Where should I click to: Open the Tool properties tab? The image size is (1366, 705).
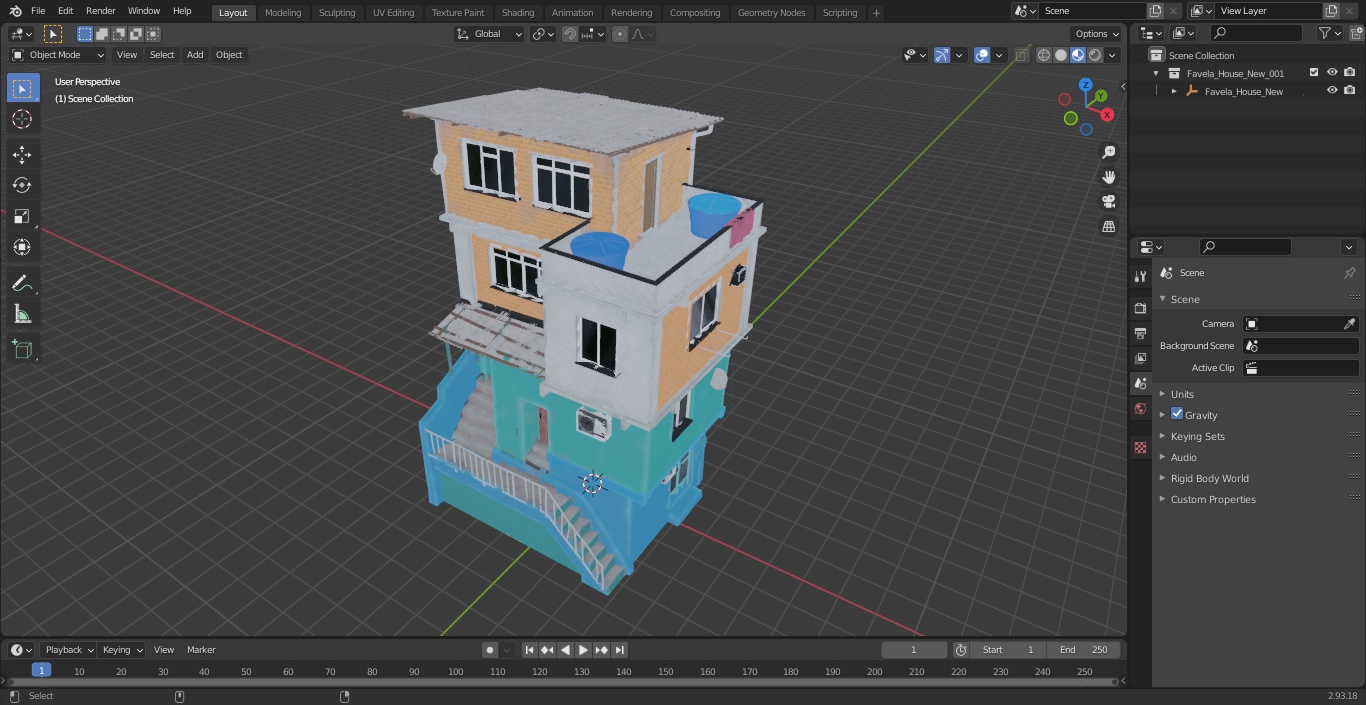(1140, 276)
